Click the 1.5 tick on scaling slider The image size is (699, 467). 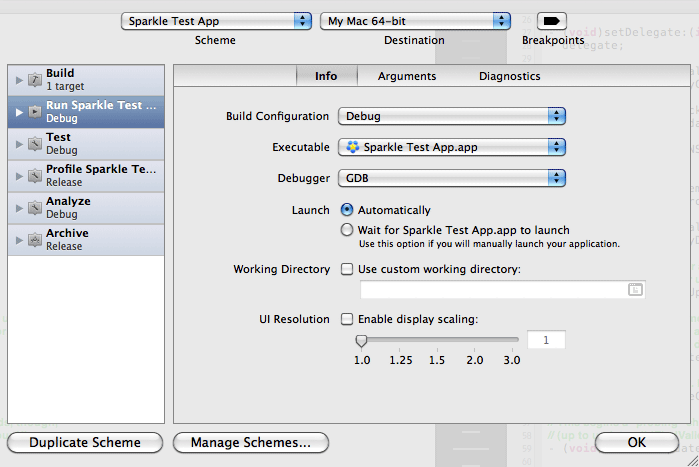(437, 350)
